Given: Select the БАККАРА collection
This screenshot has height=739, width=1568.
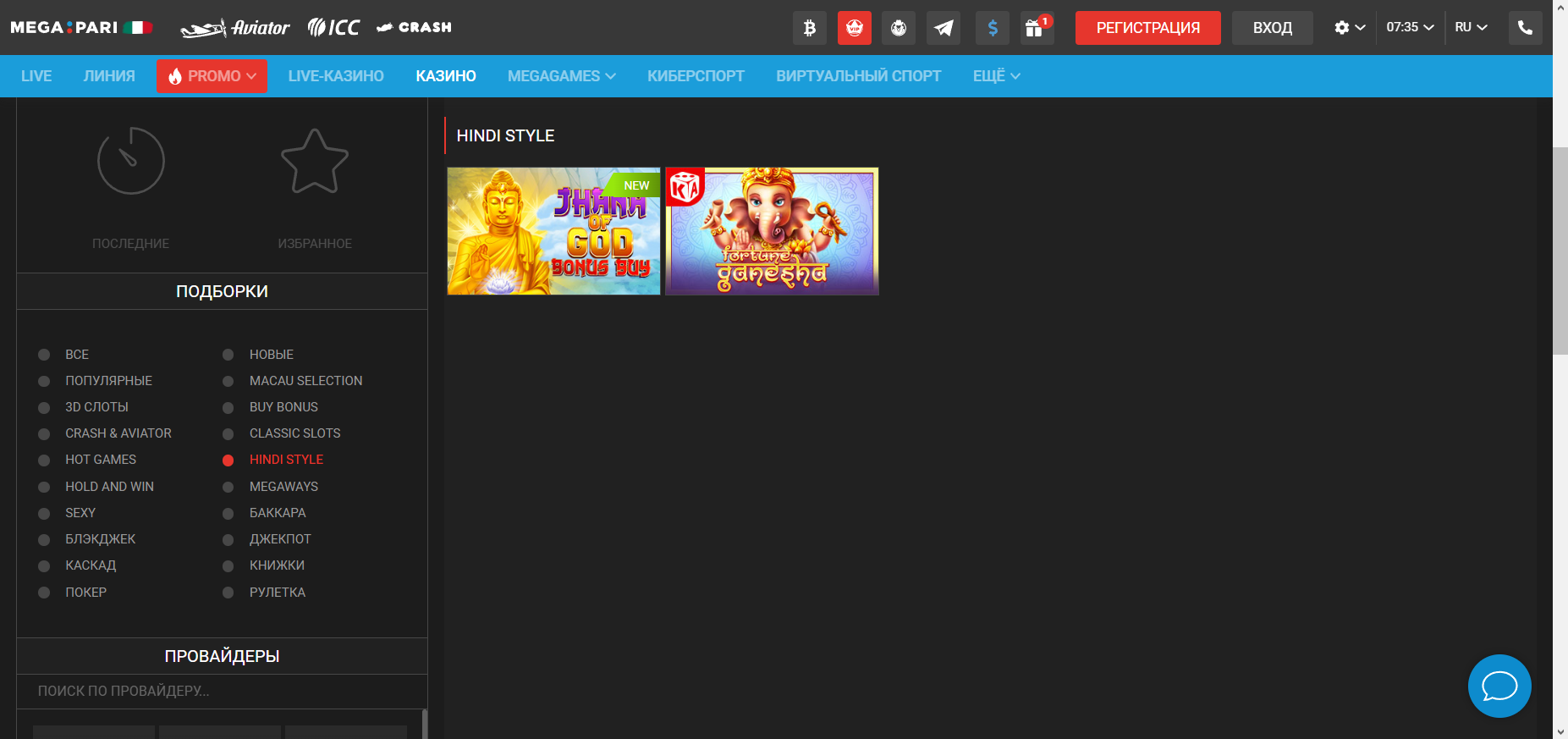Looking at the screenshot, I should click(x=278, y=513).
